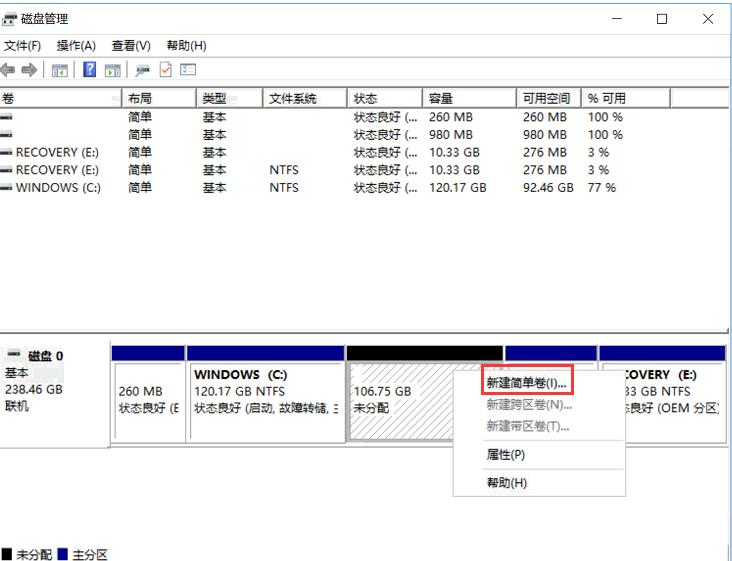Viewport: 732px width, 561px height.
Task: Open the 操作(A) menu
Action: coord(76,46)
